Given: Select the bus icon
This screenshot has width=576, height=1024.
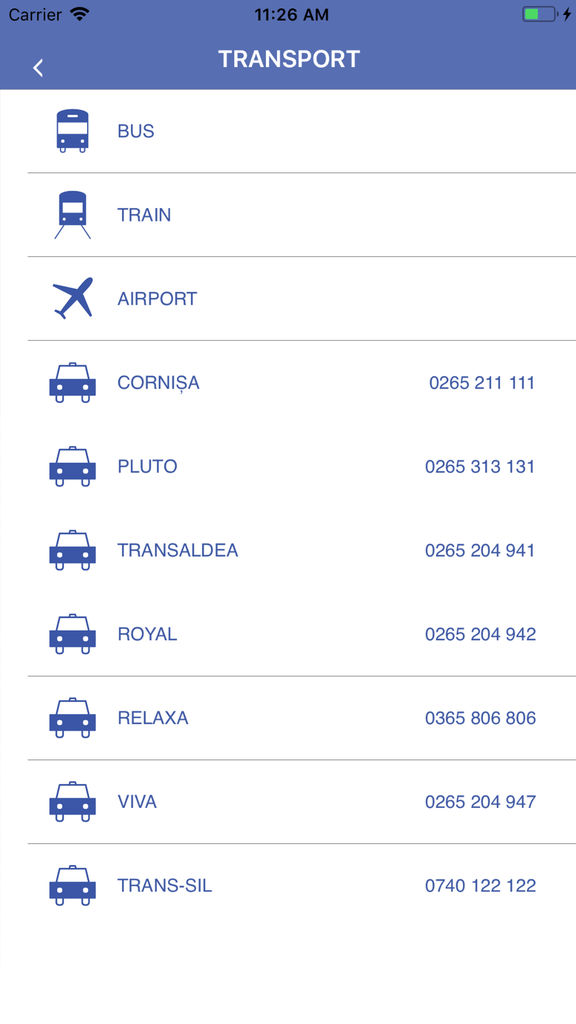Looking at the screenshot, I should point(72,131).
